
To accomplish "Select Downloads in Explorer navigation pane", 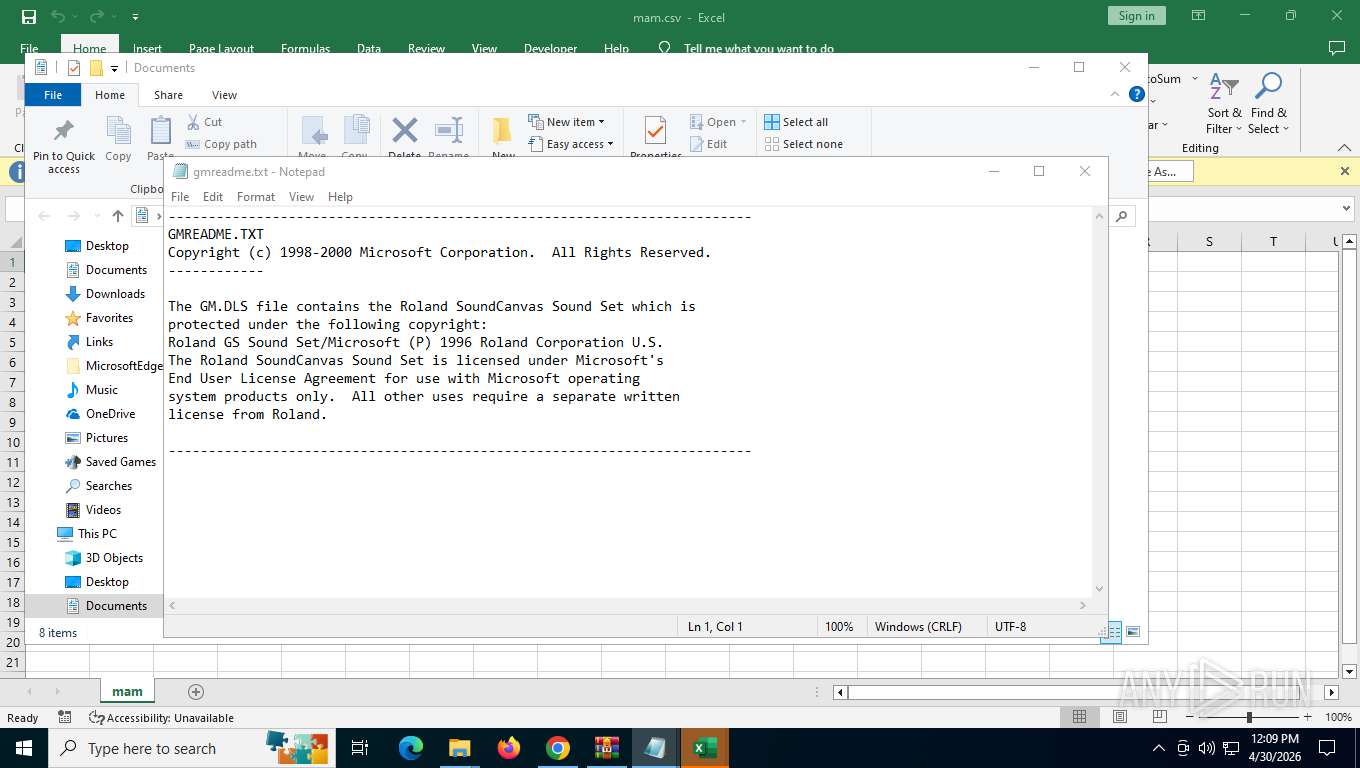I will pyautogui.click(x=115, y=294).
